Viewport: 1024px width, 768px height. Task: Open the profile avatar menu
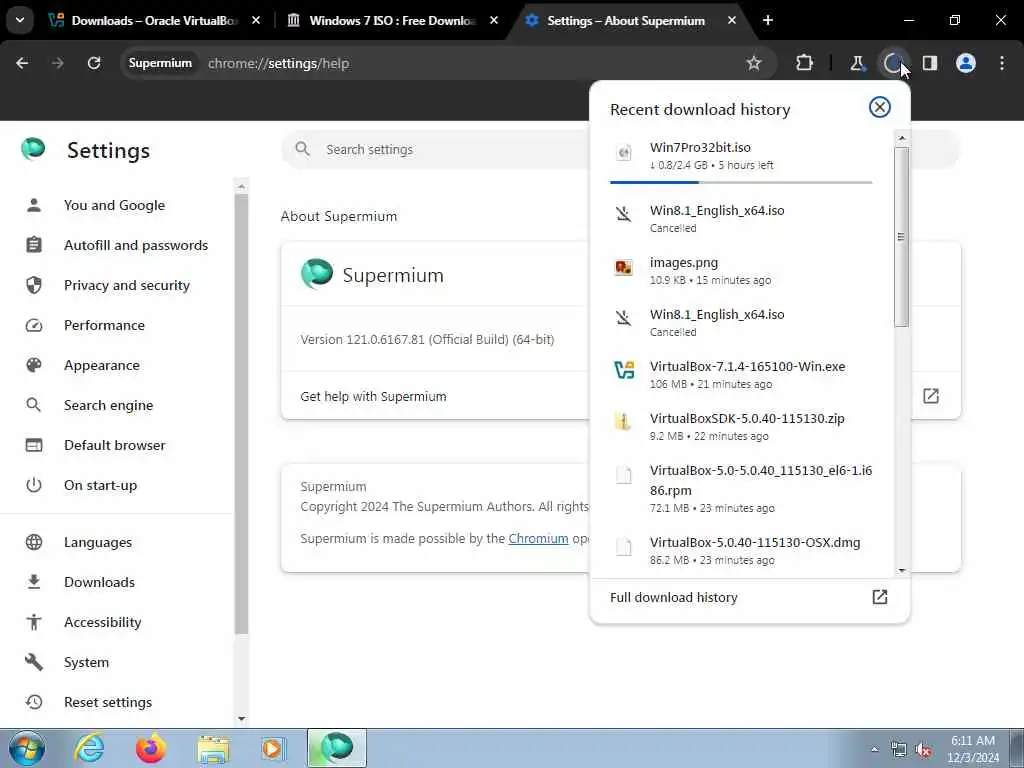pos(966,63)
